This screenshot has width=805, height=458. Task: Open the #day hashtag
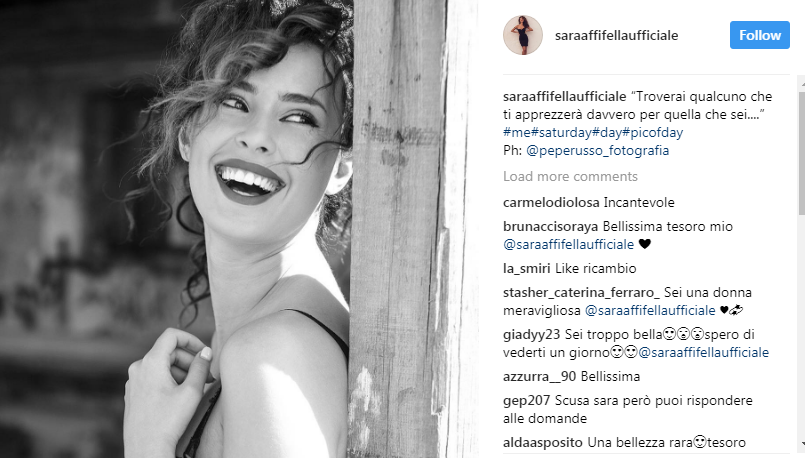607,132
